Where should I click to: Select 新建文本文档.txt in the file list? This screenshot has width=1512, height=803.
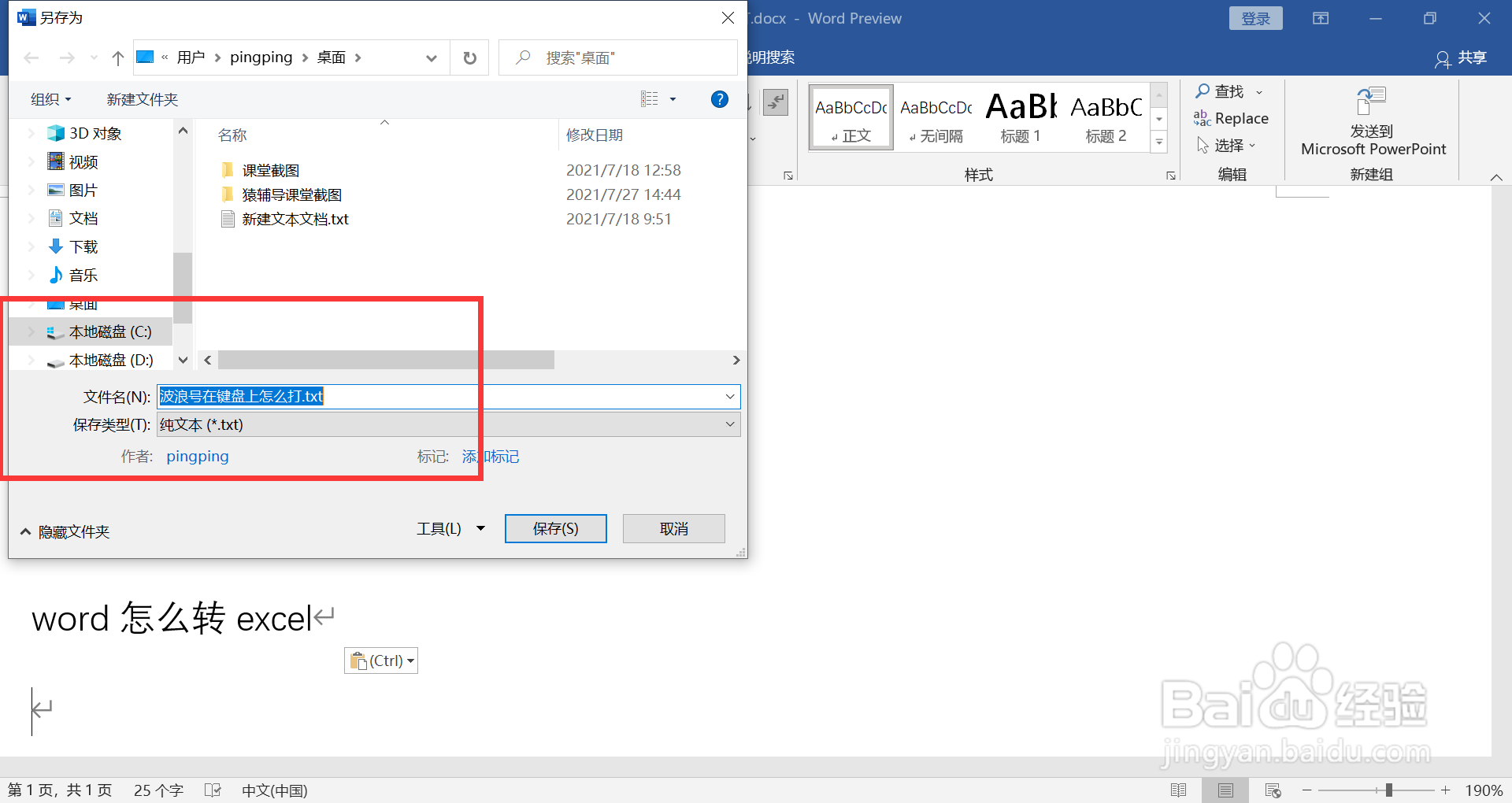295,220
